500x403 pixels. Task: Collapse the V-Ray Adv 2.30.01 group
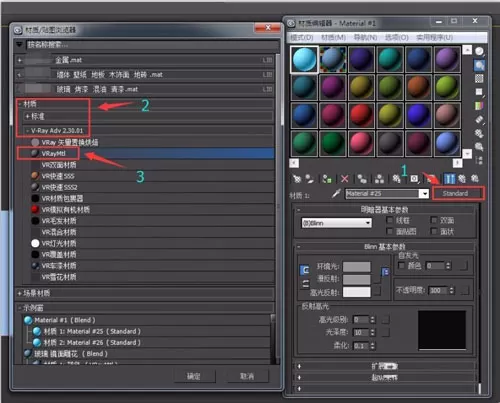click(28, 131)
